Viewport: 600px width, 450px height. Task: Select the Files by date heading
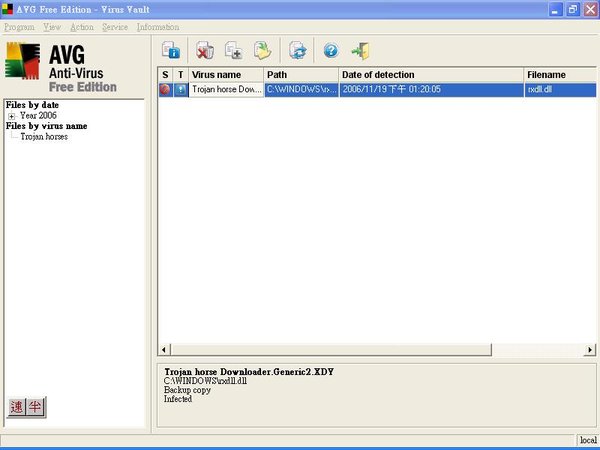tap(32, 105)
